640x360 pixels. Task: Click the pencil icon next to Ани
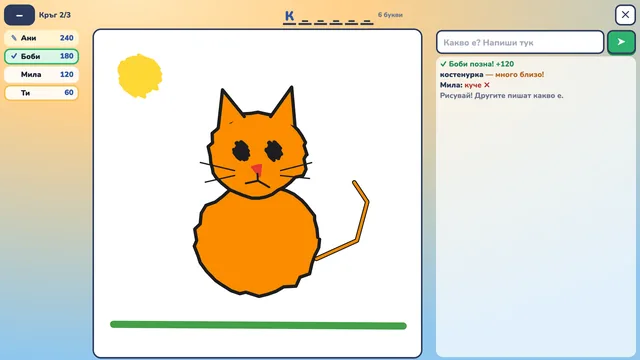14,38
